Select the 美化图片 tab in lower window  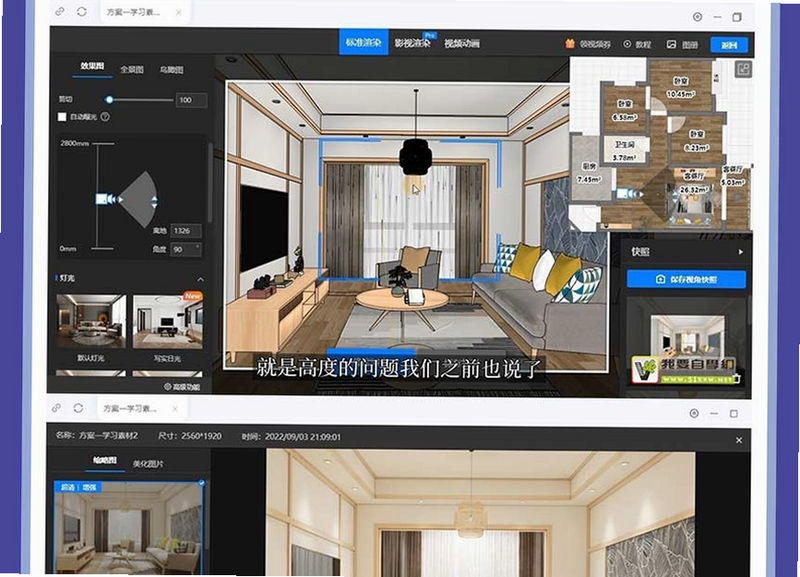[148, 464]
